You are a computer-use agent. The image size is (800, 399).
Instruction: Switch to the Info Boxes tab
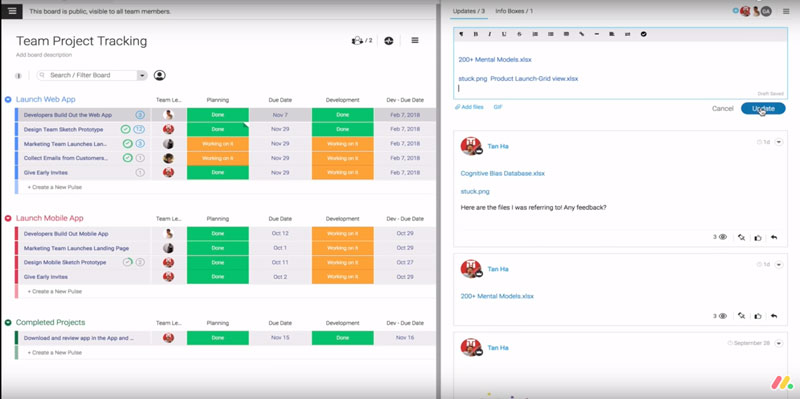tap(514, 11)
